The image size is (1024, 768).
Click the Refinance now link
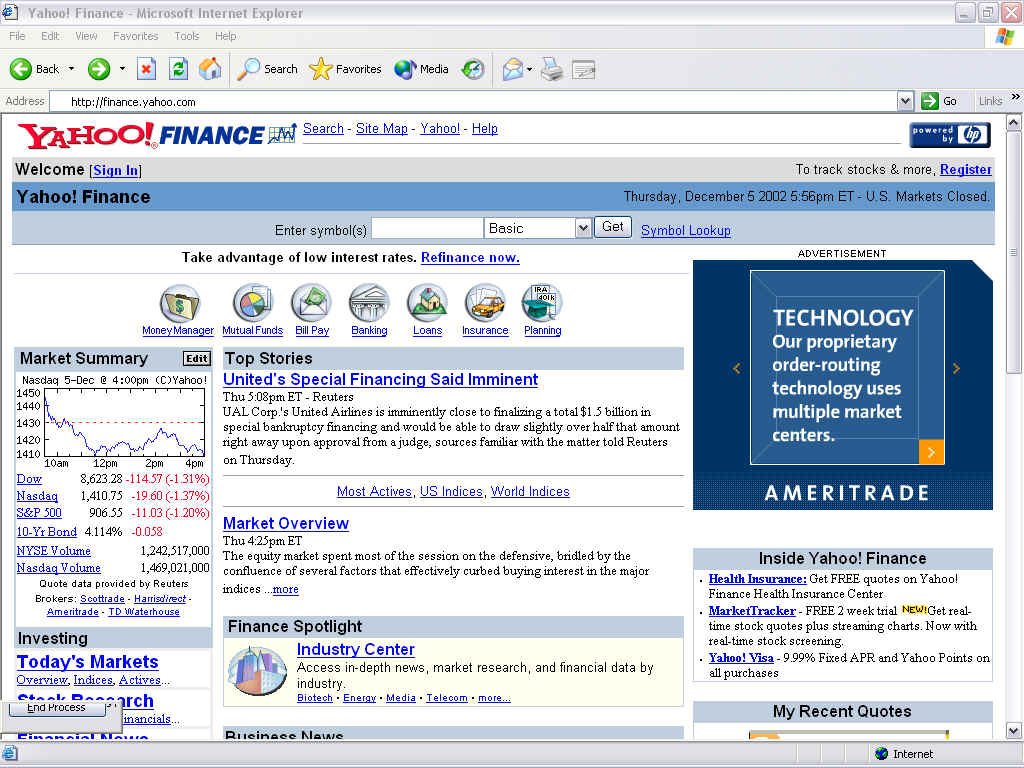(470, 257)
